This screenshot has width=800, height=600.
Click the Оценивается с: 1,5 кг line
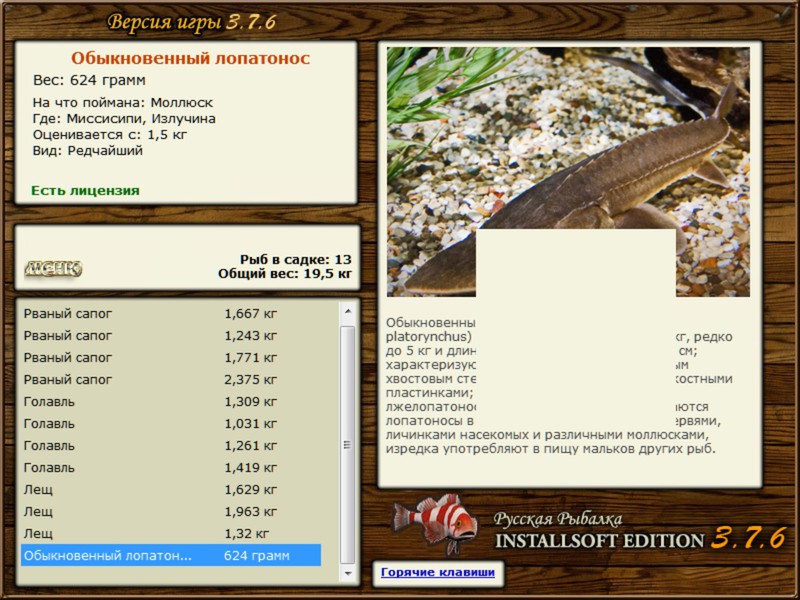click(x=110, y=135)
